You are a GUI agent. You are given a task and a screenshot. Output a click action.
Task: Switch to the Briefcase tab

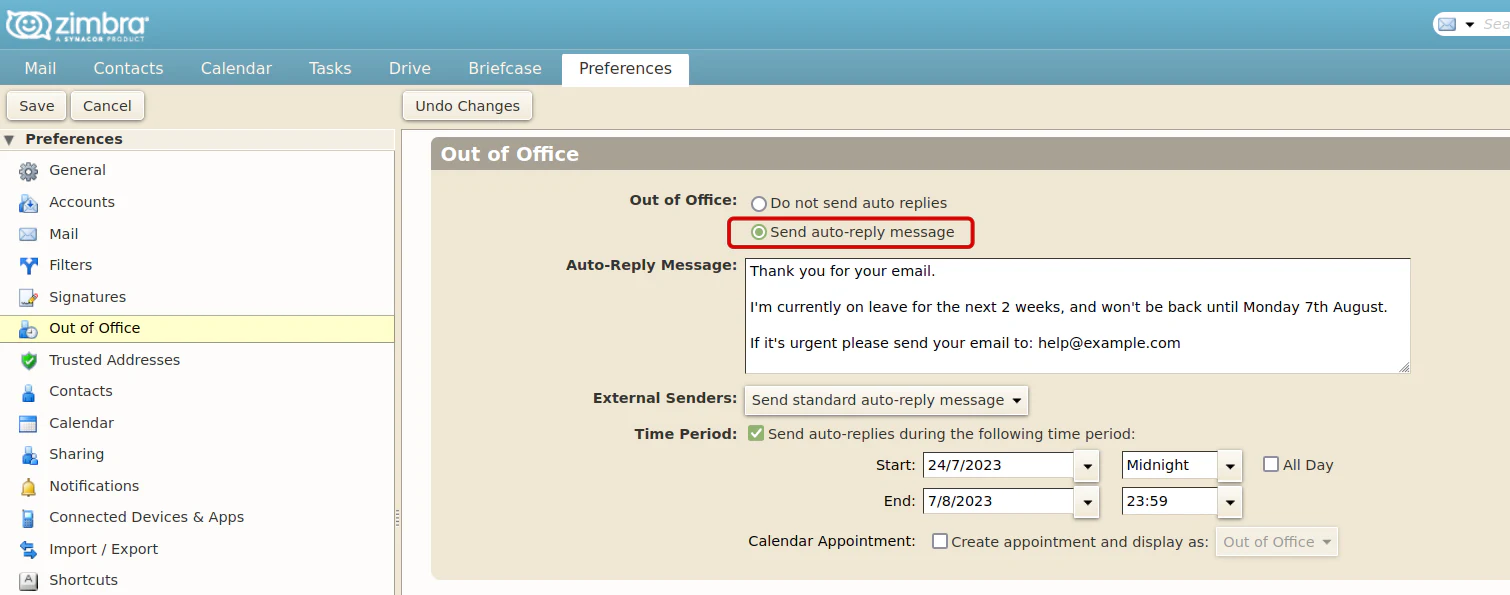pyautogui.click(x=505, y=69)
